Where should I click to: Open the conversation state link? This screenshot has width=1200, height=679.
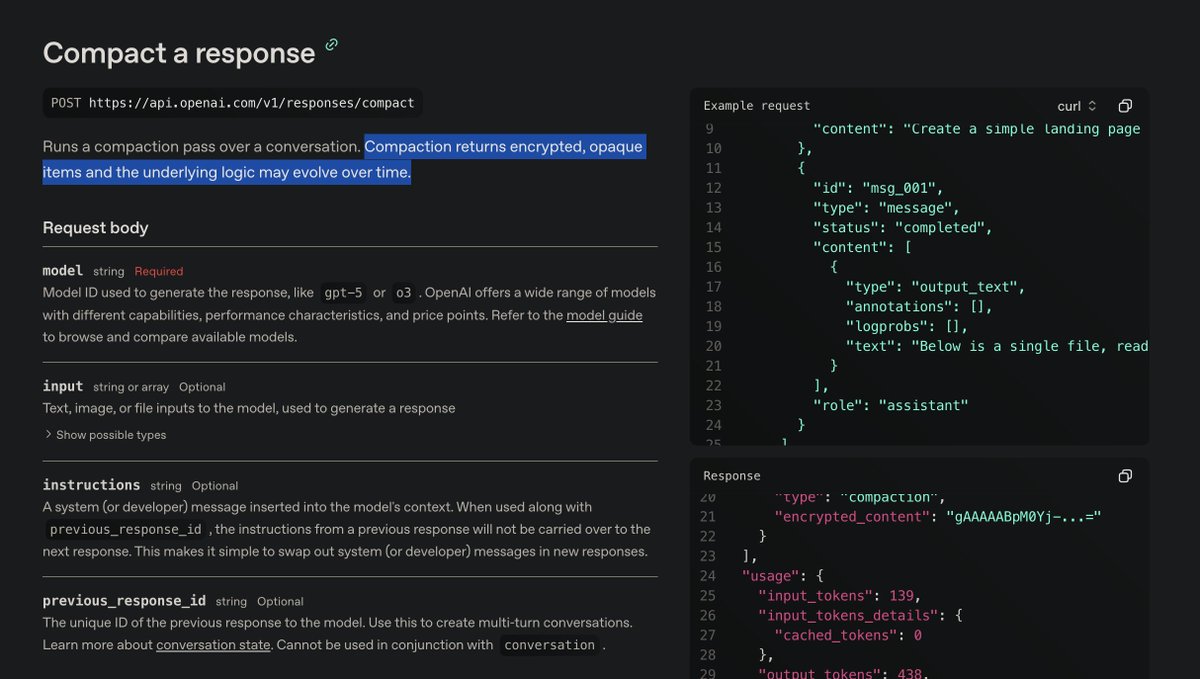213,645
